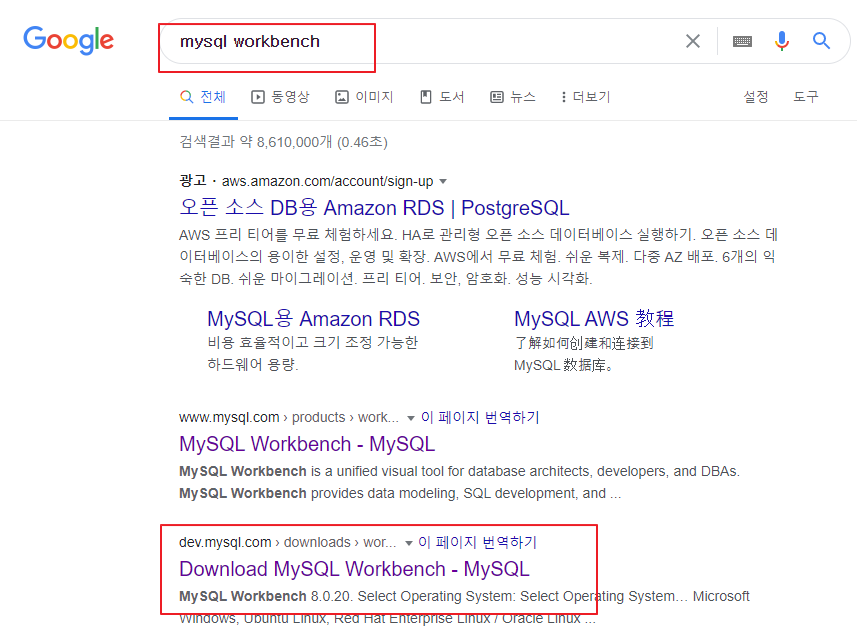Click the book icon beside 도서
Image resolution: width=857 pixels, height=636 pixels.
pyautogui.click(x=426, y=97)
